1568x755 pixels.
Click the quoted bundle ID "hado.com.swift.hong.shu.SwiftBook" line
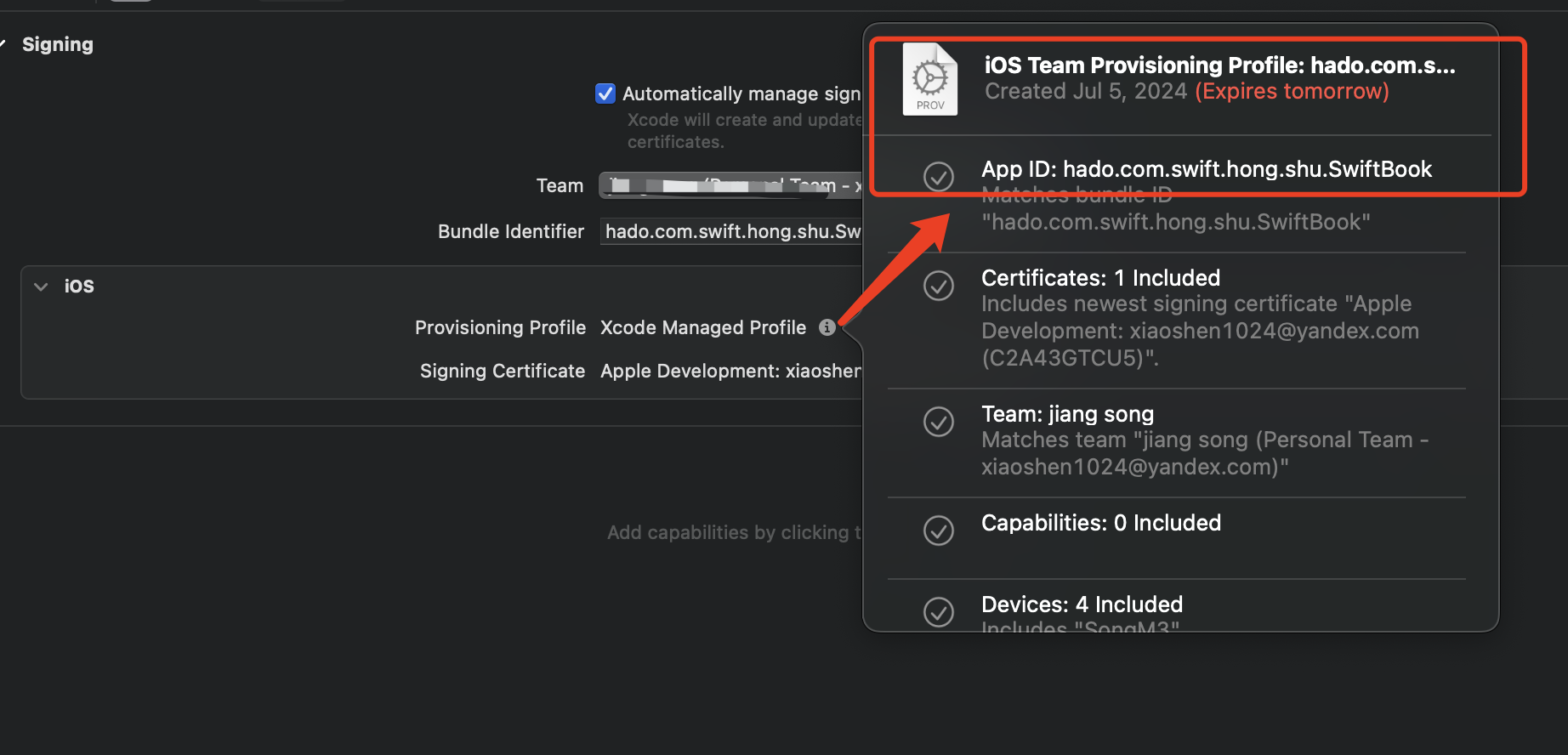point(1176,222)
